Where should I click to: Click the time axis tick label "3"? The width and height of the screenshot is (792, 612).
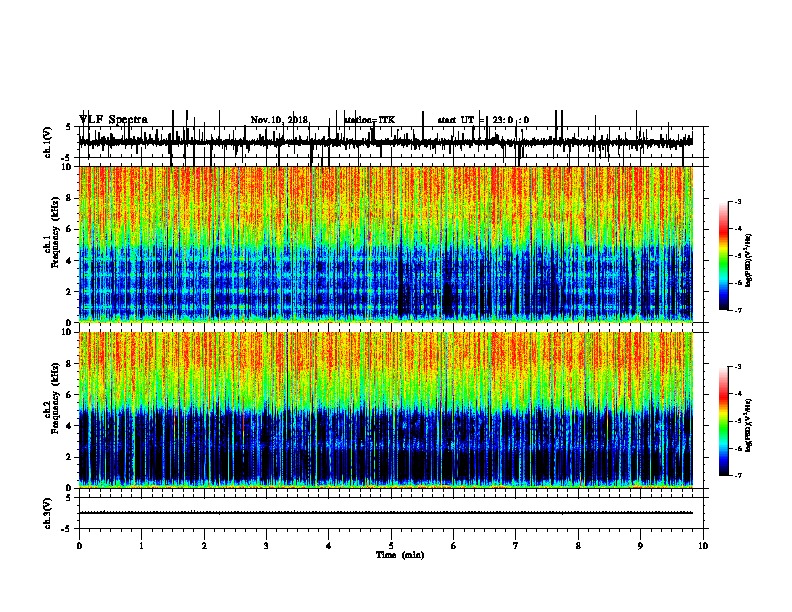(266, 546)
